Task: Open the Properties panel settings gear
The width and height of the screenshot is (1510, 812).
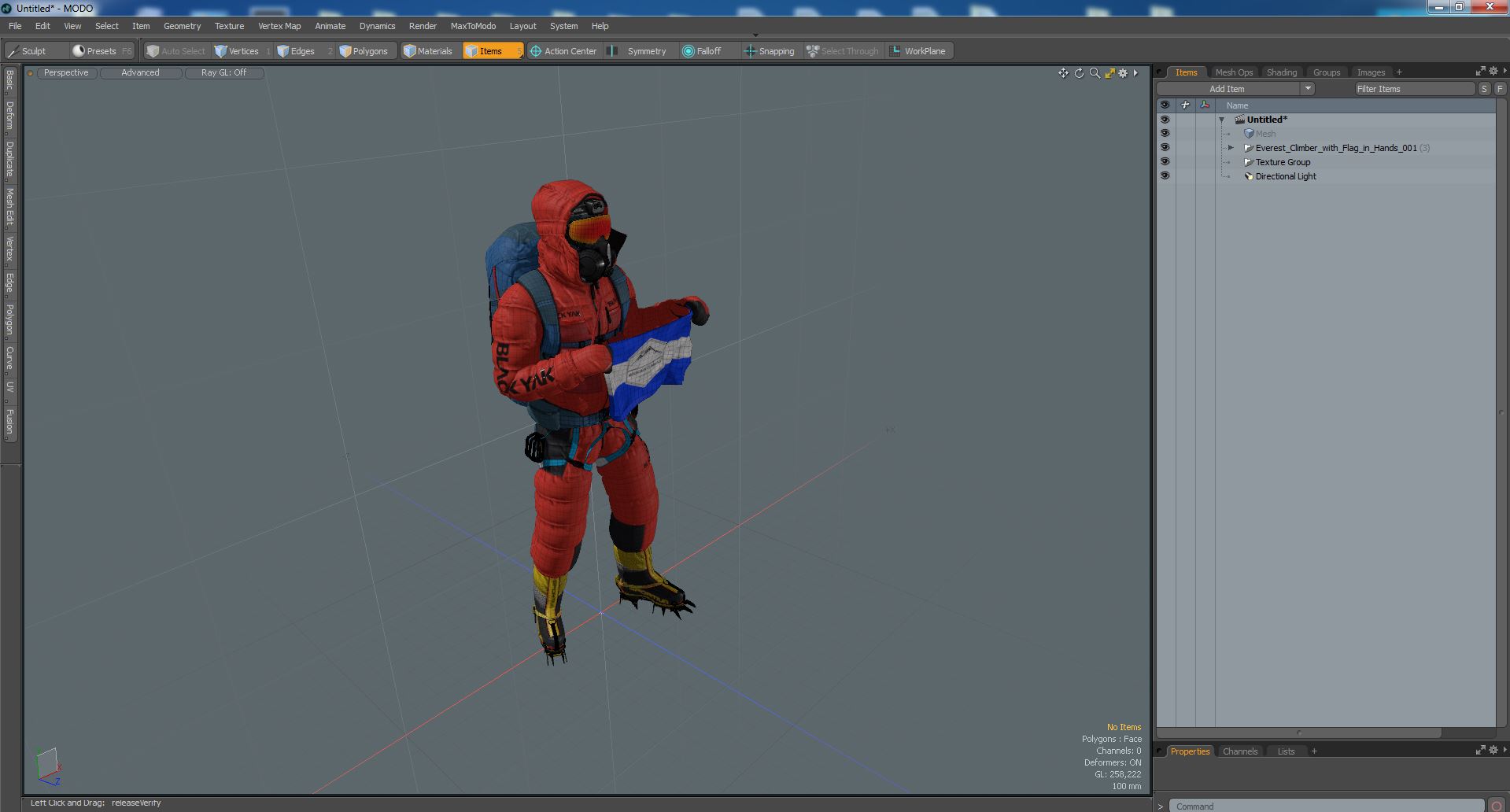Action: click(1493, 750)
